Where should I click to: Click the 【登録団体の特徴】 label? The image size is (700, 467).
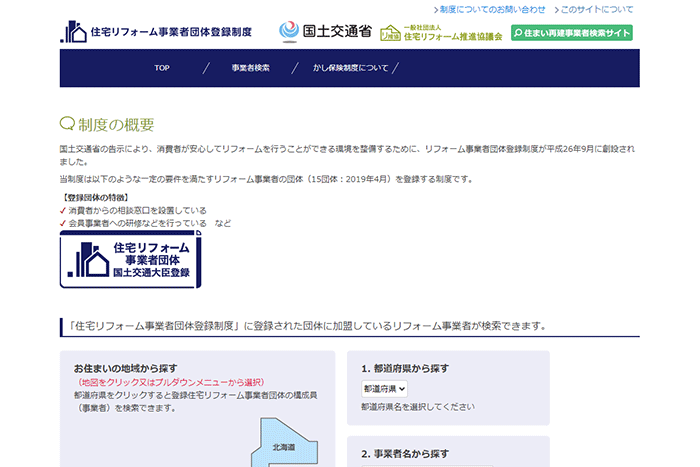pyautogui.click(x=95, y=197)
